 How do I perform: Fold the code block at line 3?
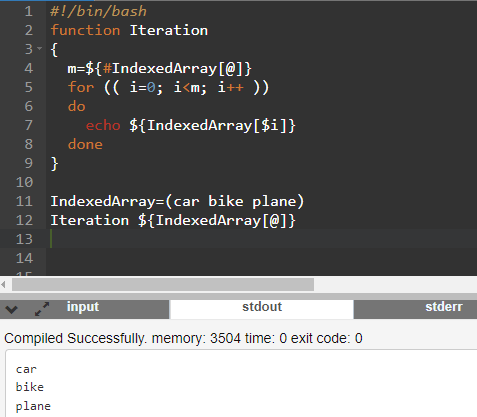tap(40, 49)
